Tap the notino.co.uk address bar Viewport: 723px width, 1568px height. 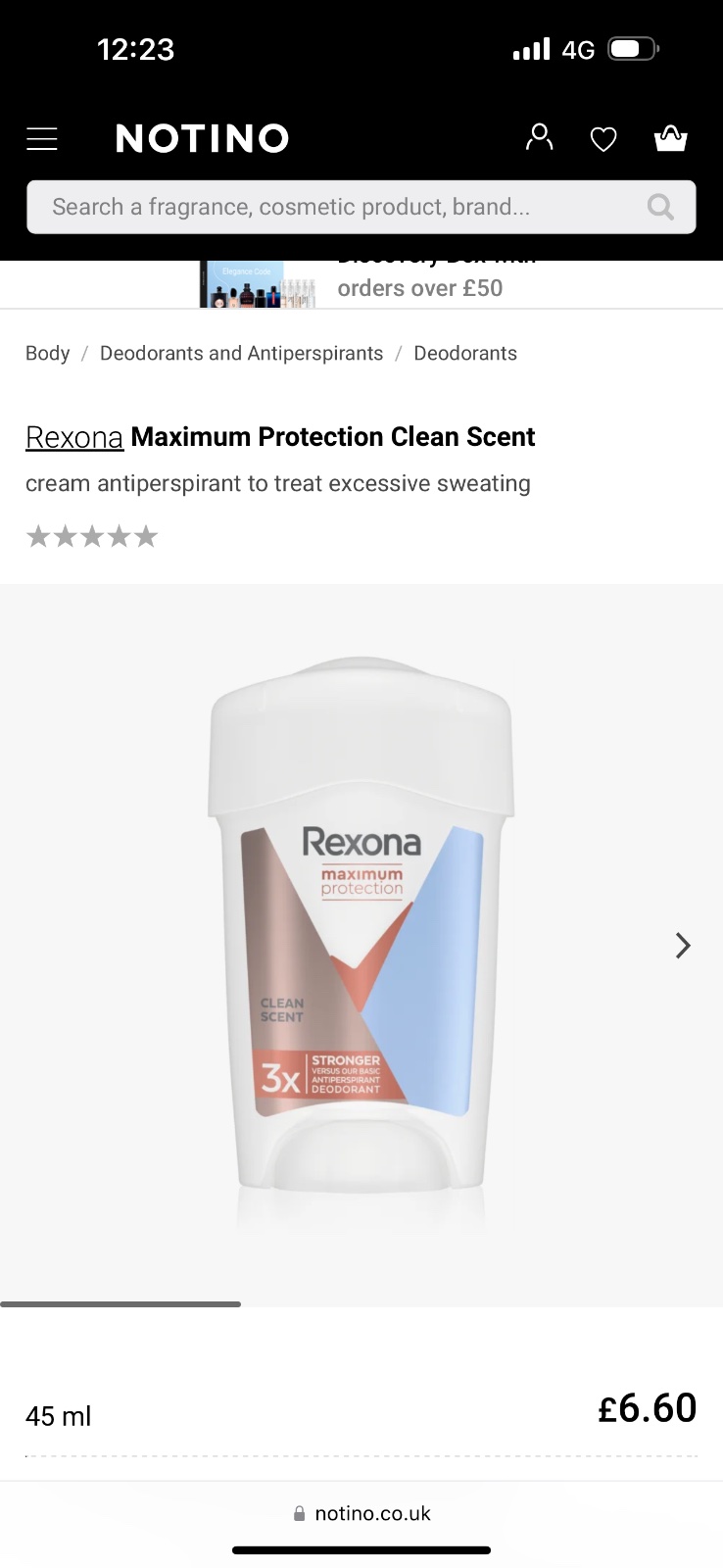pos(361,1513)
